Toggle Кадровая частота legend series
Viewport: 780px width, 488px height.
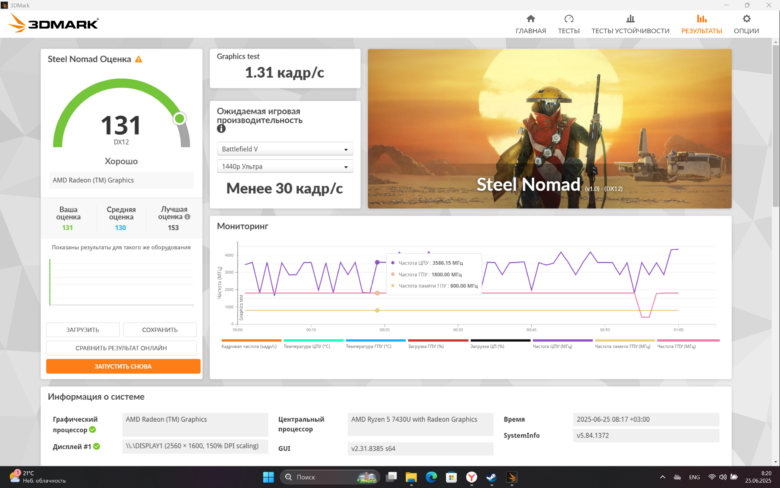(x=251, y=344)
